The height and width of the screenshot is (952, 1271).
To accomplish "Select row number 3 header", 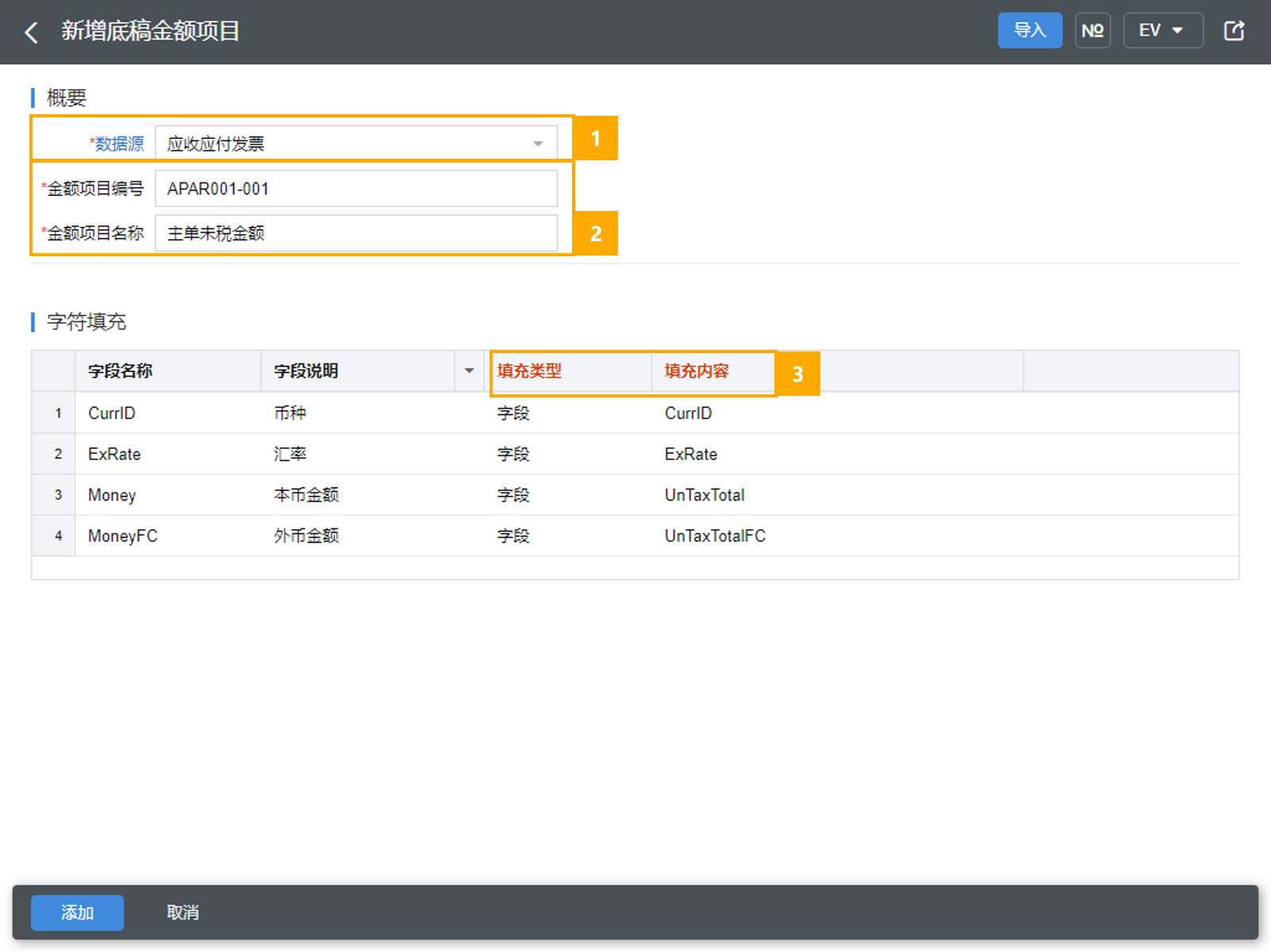I will tap(54, 495).
